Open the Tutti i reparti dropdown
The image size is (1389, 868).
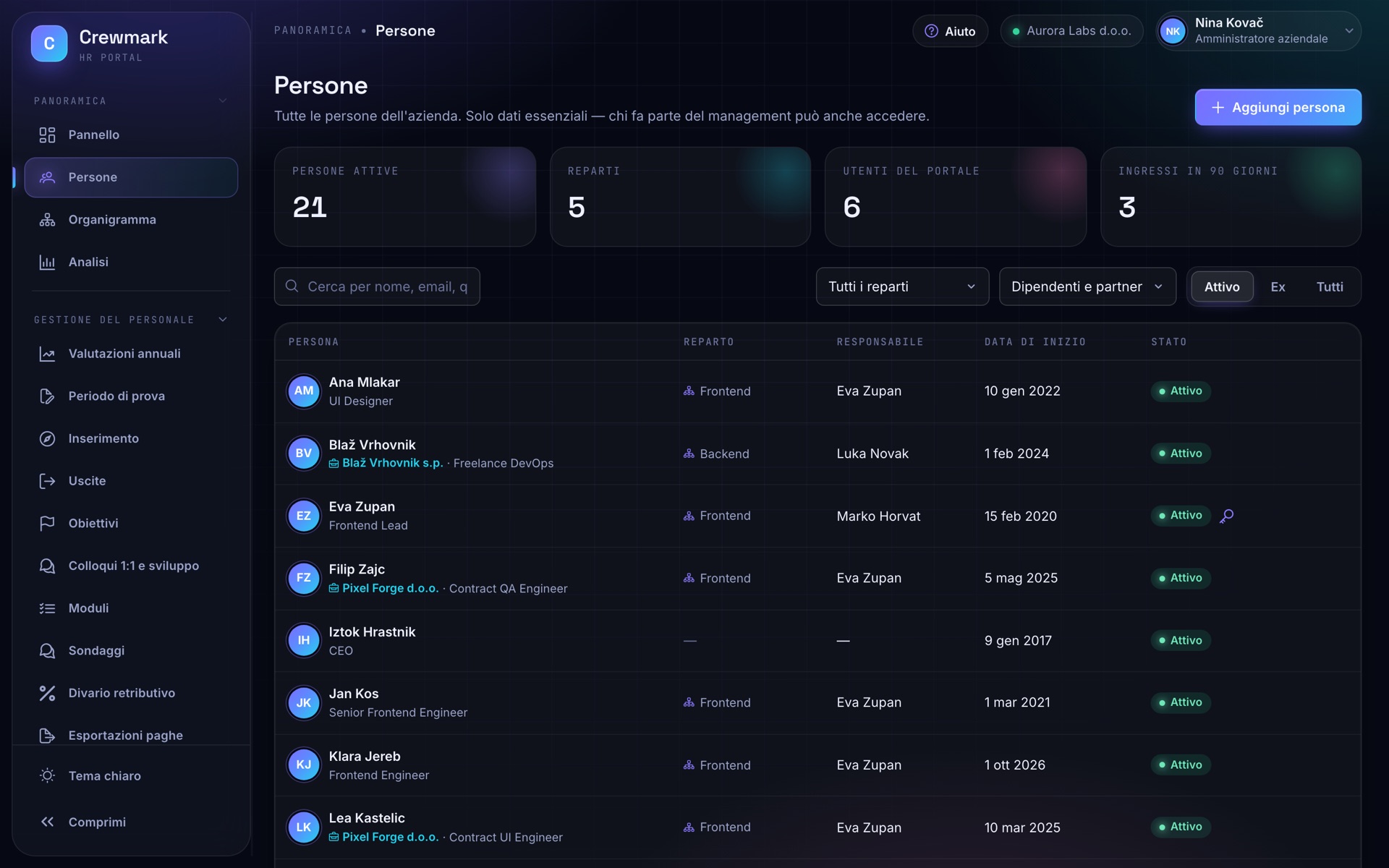click(x=902, y=286)
